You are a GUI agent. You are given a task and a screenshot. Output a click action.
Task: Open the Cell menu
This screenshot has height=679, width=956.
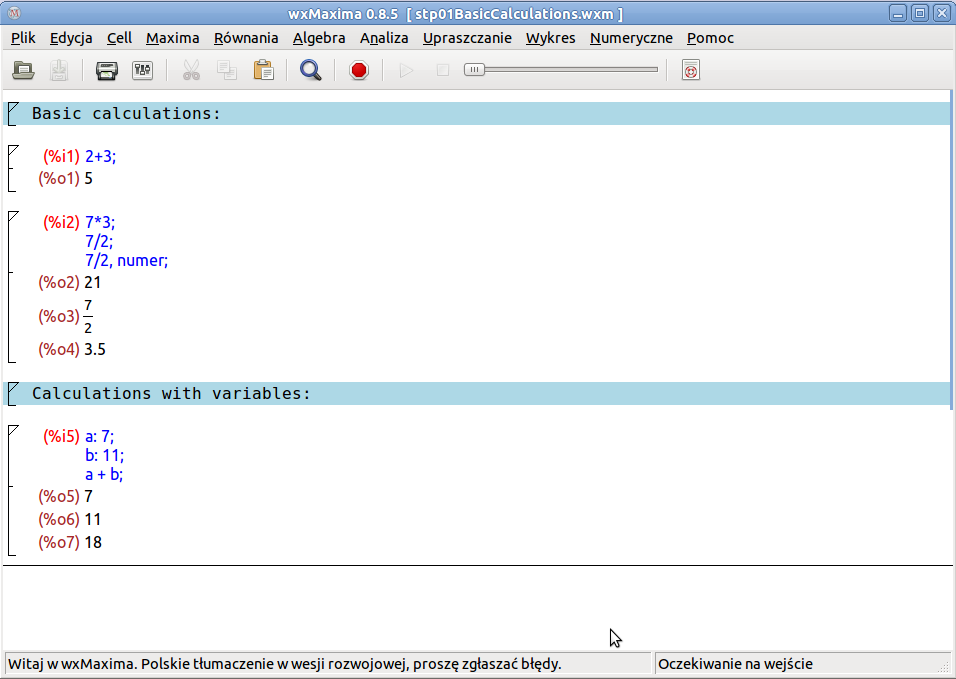click(x=119, y=38)
